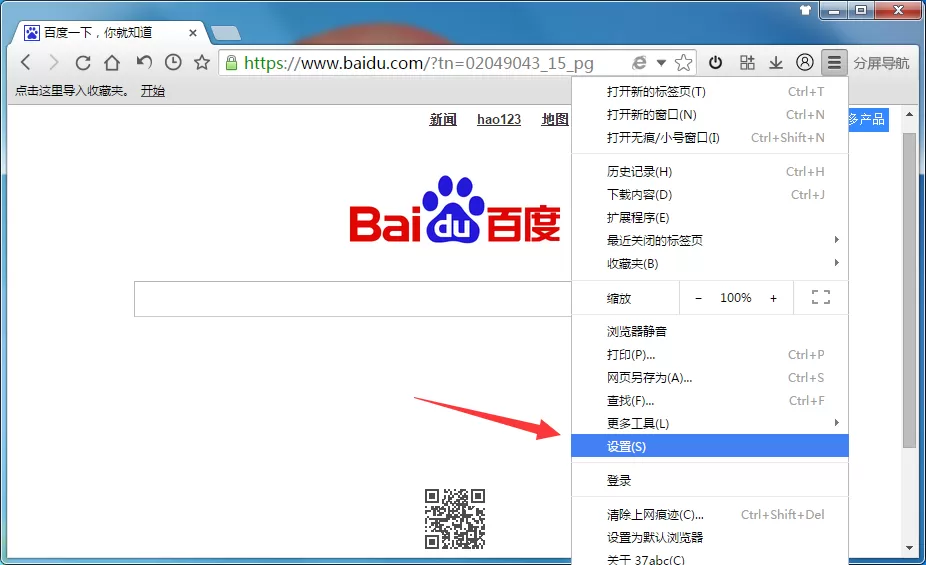
Task: Open the skin shirt icon in title bar
Action: pos(805,9)
